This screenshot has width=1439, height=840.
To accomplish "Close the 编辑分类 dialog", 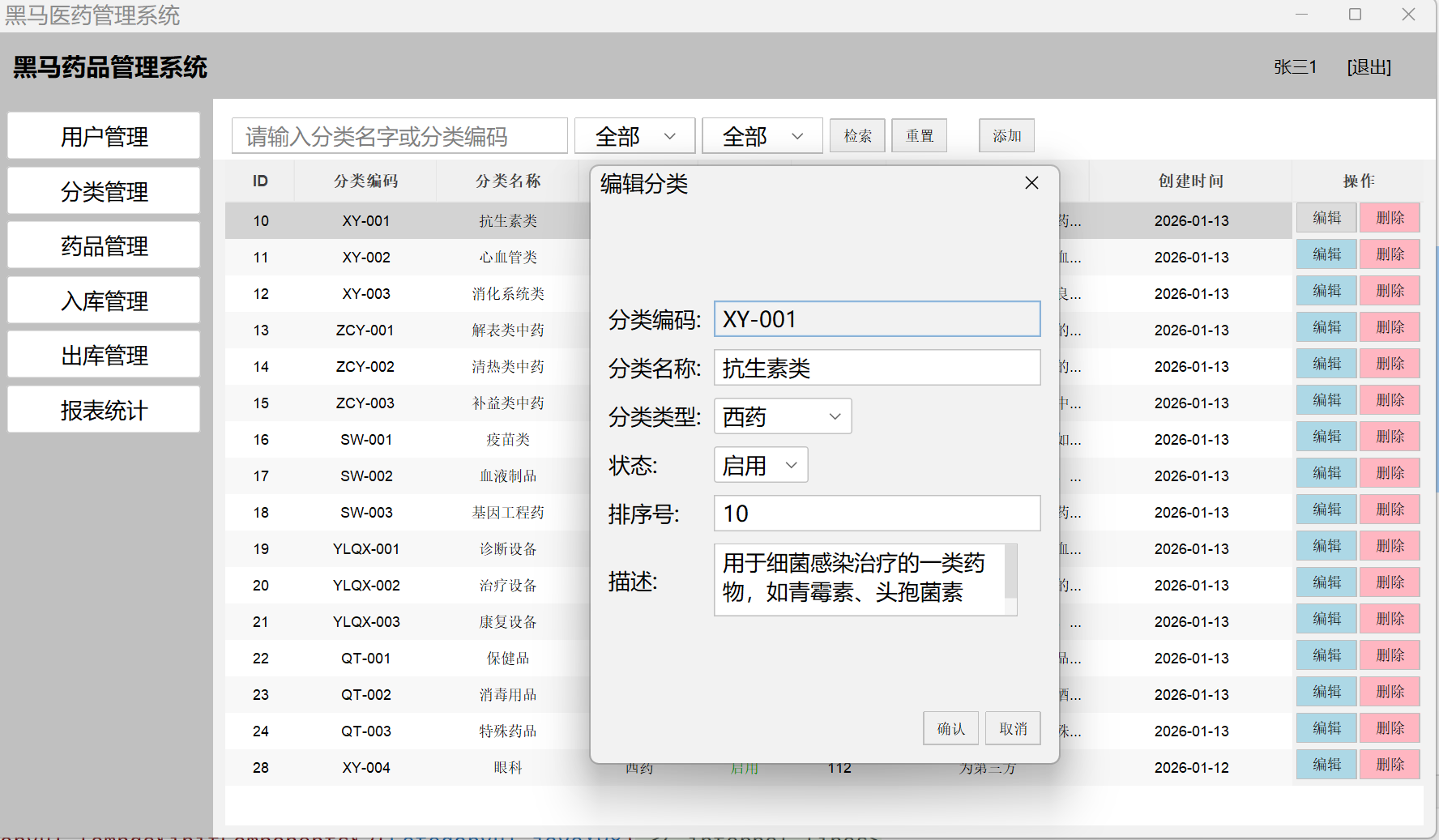I will [x=1031, y=183].
